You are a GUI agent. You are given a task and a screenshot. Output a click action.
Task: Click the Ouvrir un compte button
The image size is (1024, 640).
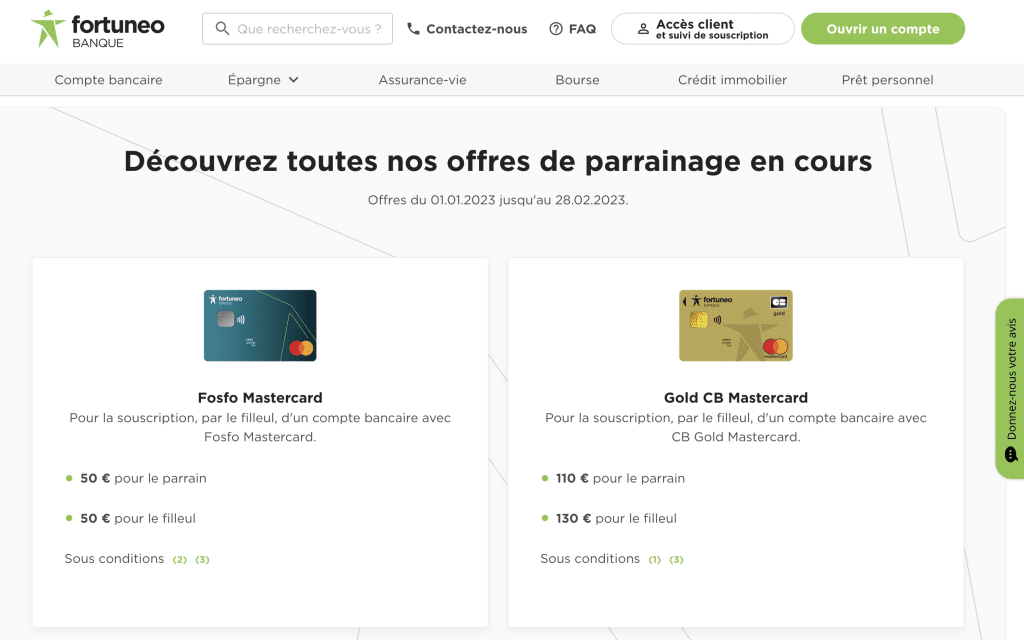(x=883, y=29)
